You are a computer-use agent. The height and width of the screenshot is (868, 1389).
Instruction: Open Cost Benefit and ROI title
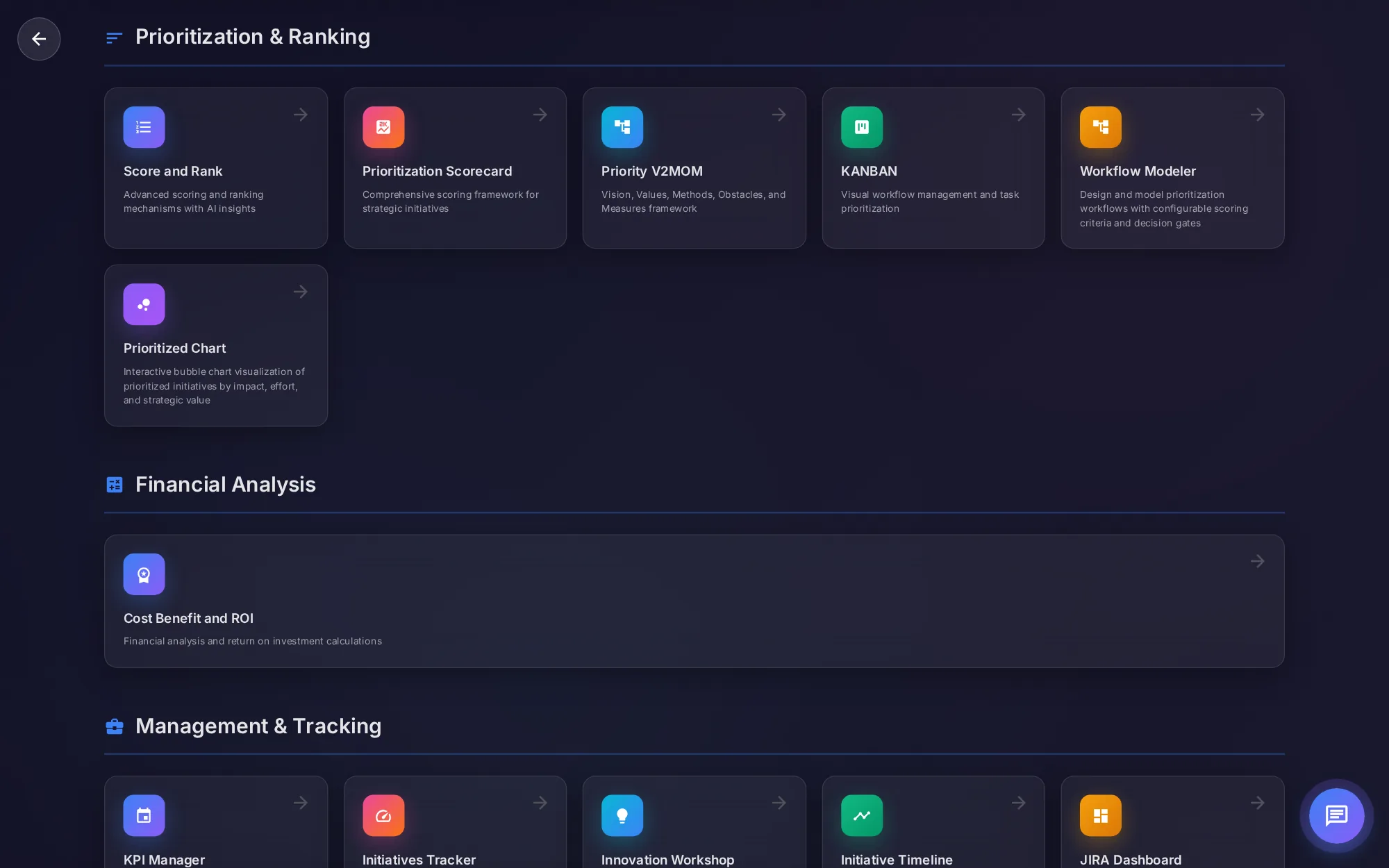pyautogui.click(x=188, y=618)
